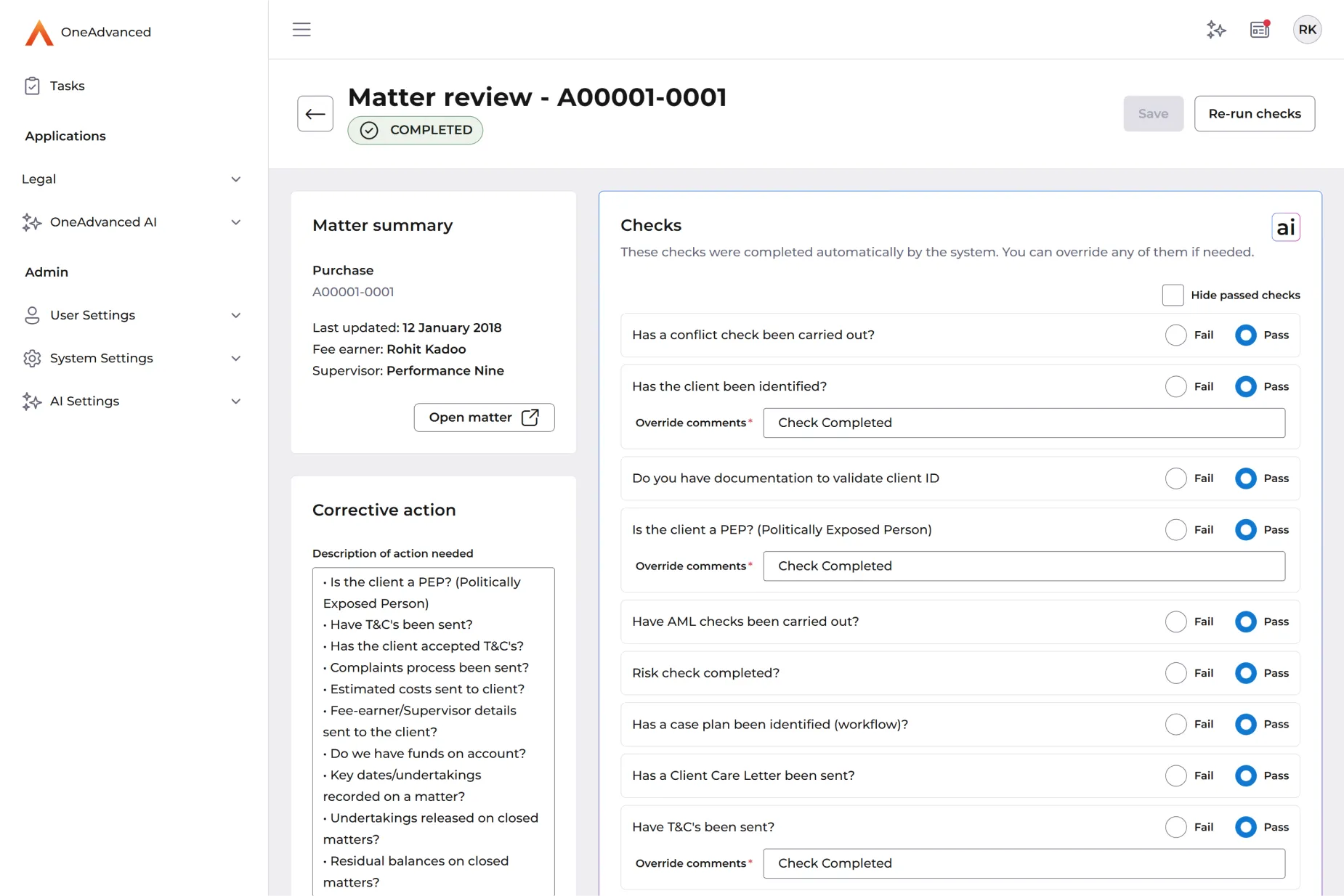Click the ai badge in Checks panel
Image resolution: width=1344 pixels, height=896 pixels.
tap(1285, 228)
